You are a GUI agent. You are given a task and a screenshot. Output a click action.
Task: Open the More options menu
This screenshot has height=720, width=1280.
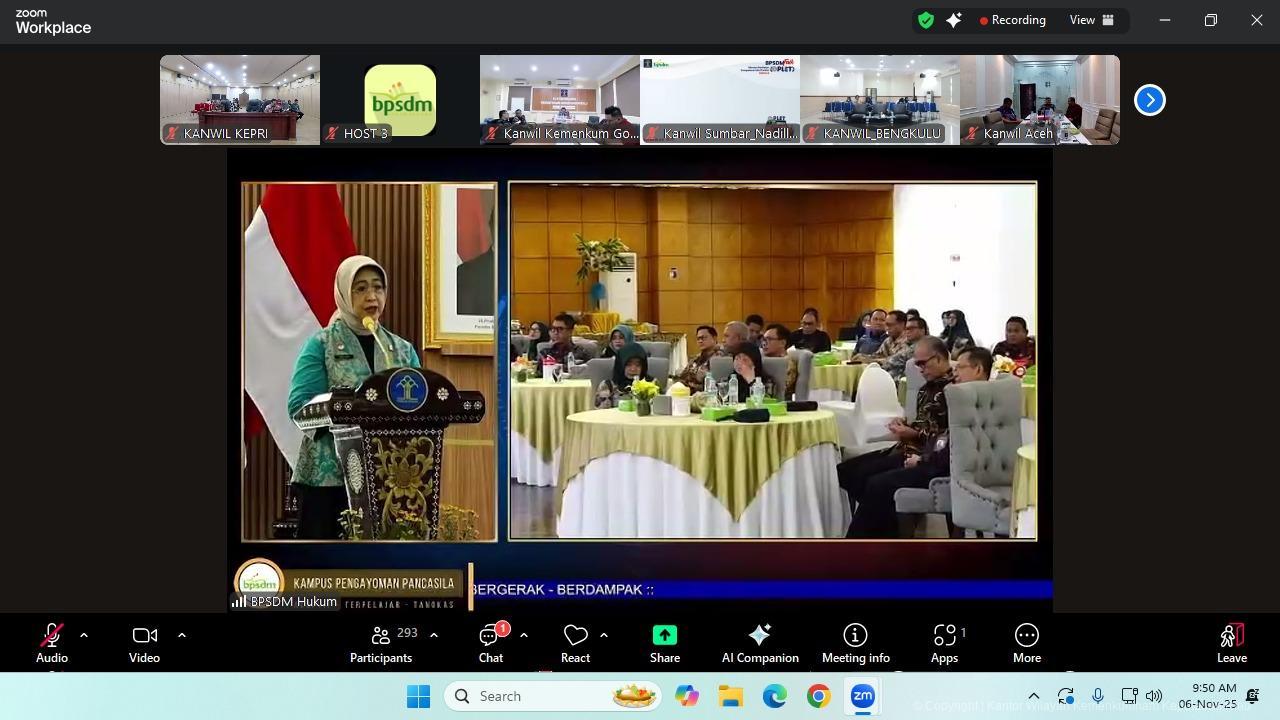pos(1027,643)
